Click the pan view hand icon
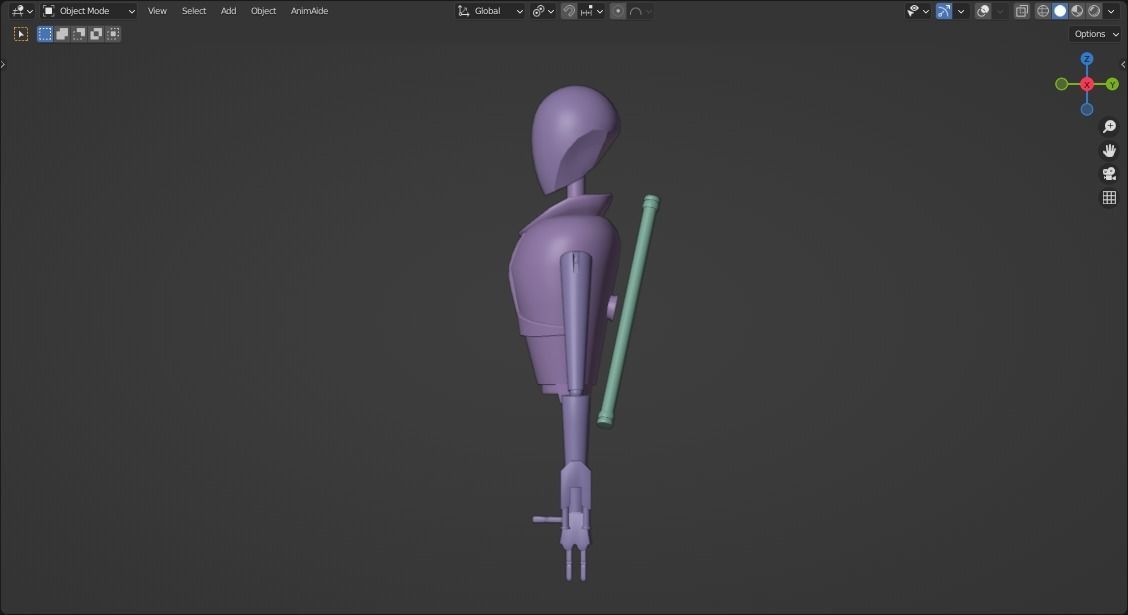This screenshot has height=615, width=1128. coord(1109,150)
